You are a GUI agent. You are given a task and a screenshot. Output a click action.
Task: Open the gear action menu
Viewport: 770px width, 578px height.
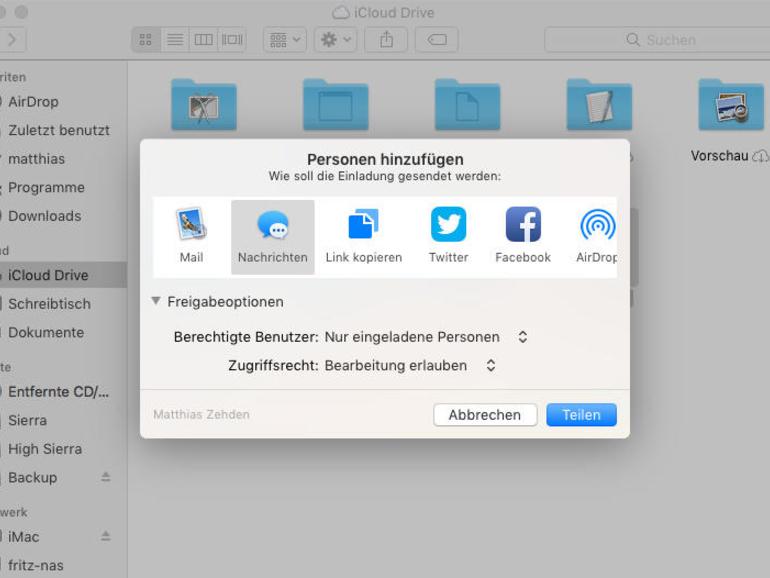point(336,40)
